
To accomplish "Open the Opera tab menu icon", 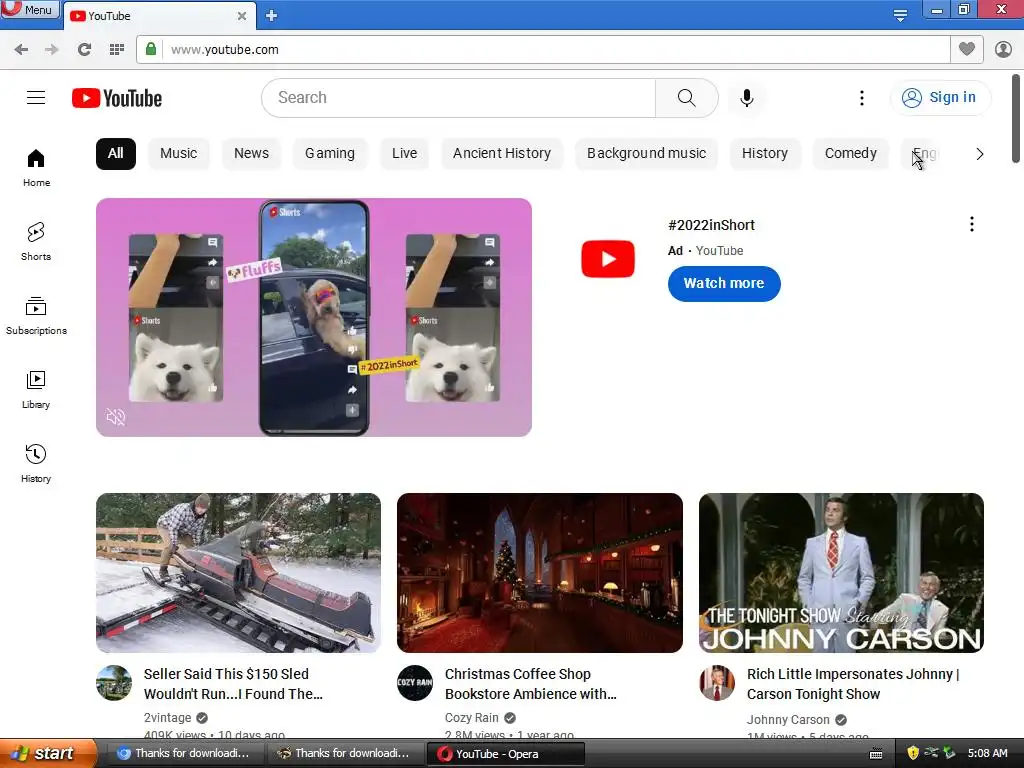I will (900, 15).
